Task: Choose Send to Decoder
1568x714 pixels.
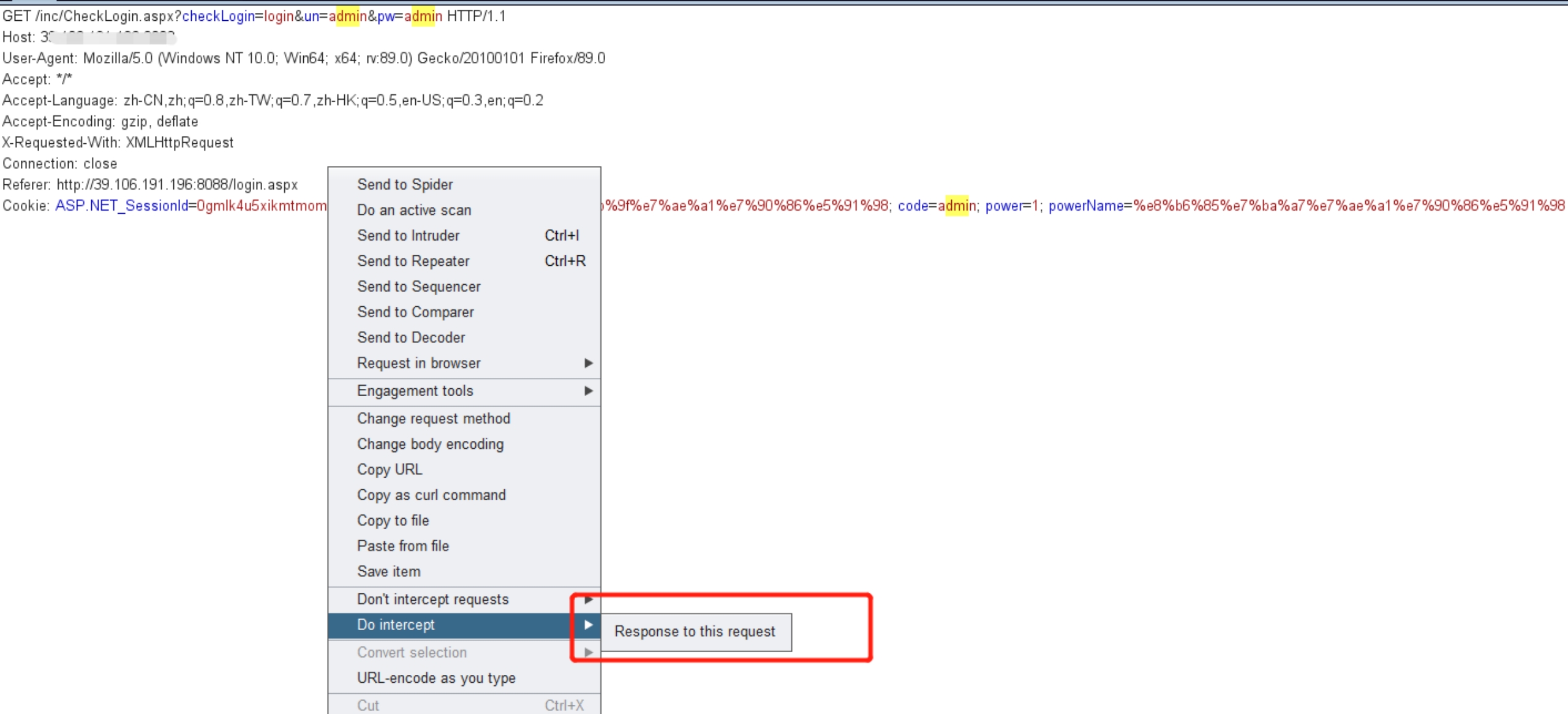Action: 411,337
